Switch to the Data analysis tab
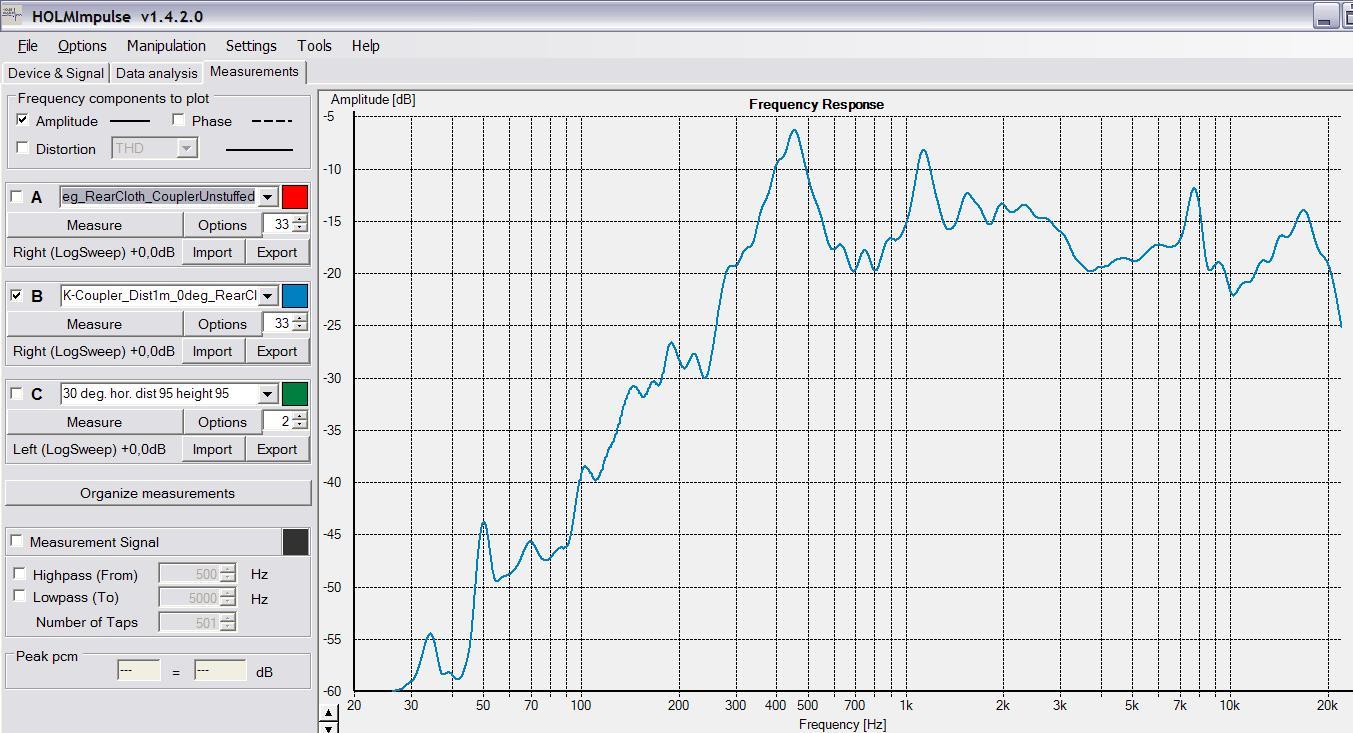 [x=157, y=73]
